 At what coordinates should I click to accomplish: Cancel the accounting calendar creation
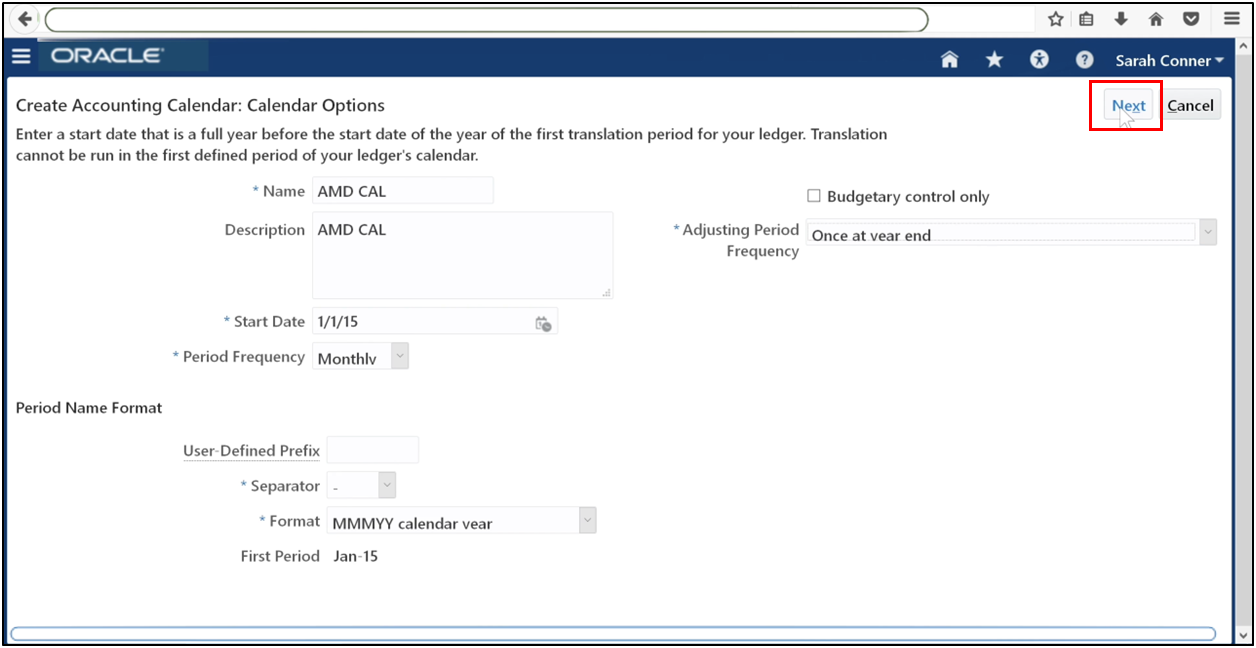[1190, 104]
